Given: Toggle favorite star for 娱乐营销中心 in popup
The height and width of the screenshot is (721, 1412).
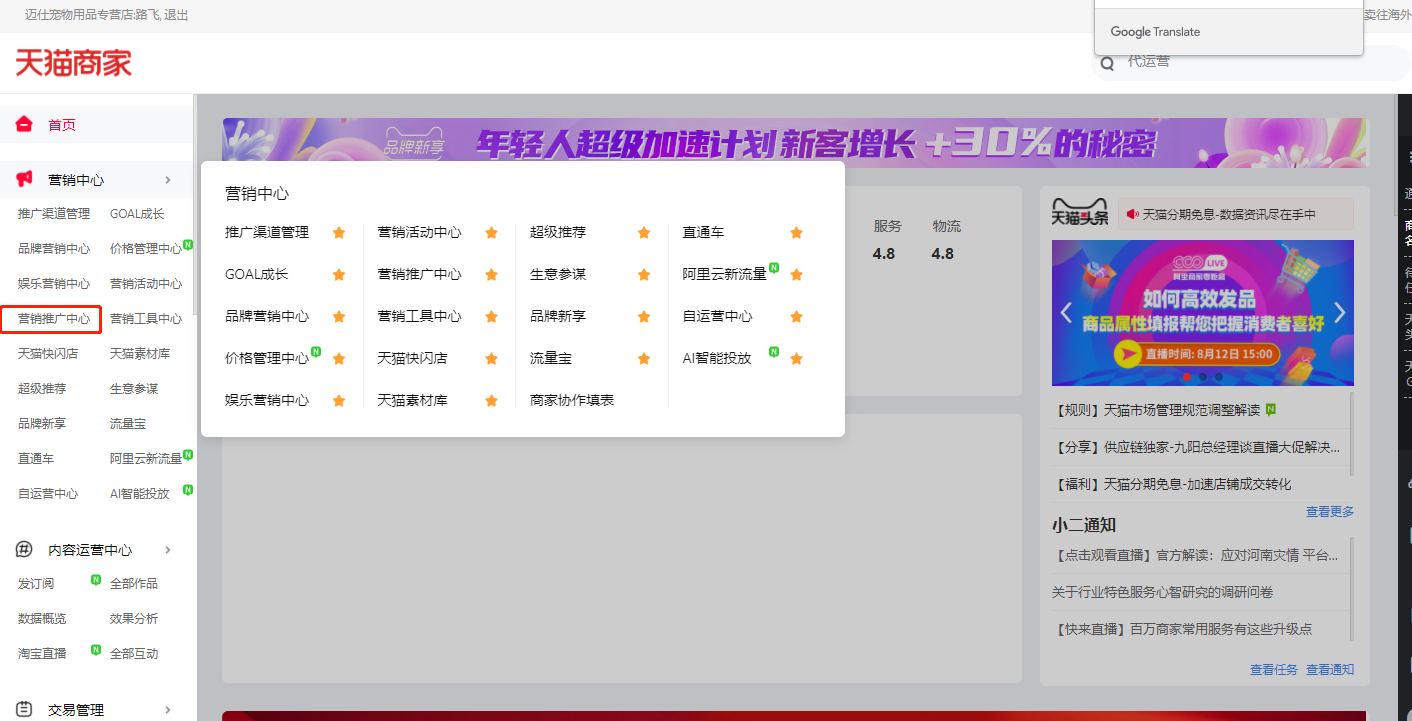Looking at the screenshot, I should pos(339,400).
